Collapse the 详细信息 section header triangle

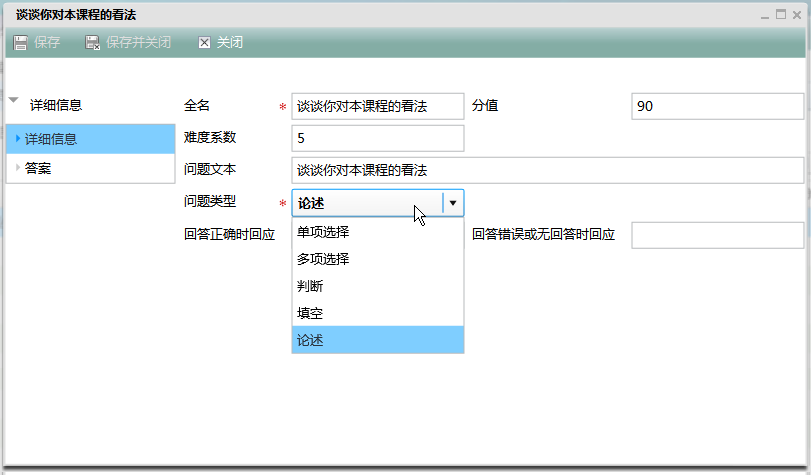14,100
